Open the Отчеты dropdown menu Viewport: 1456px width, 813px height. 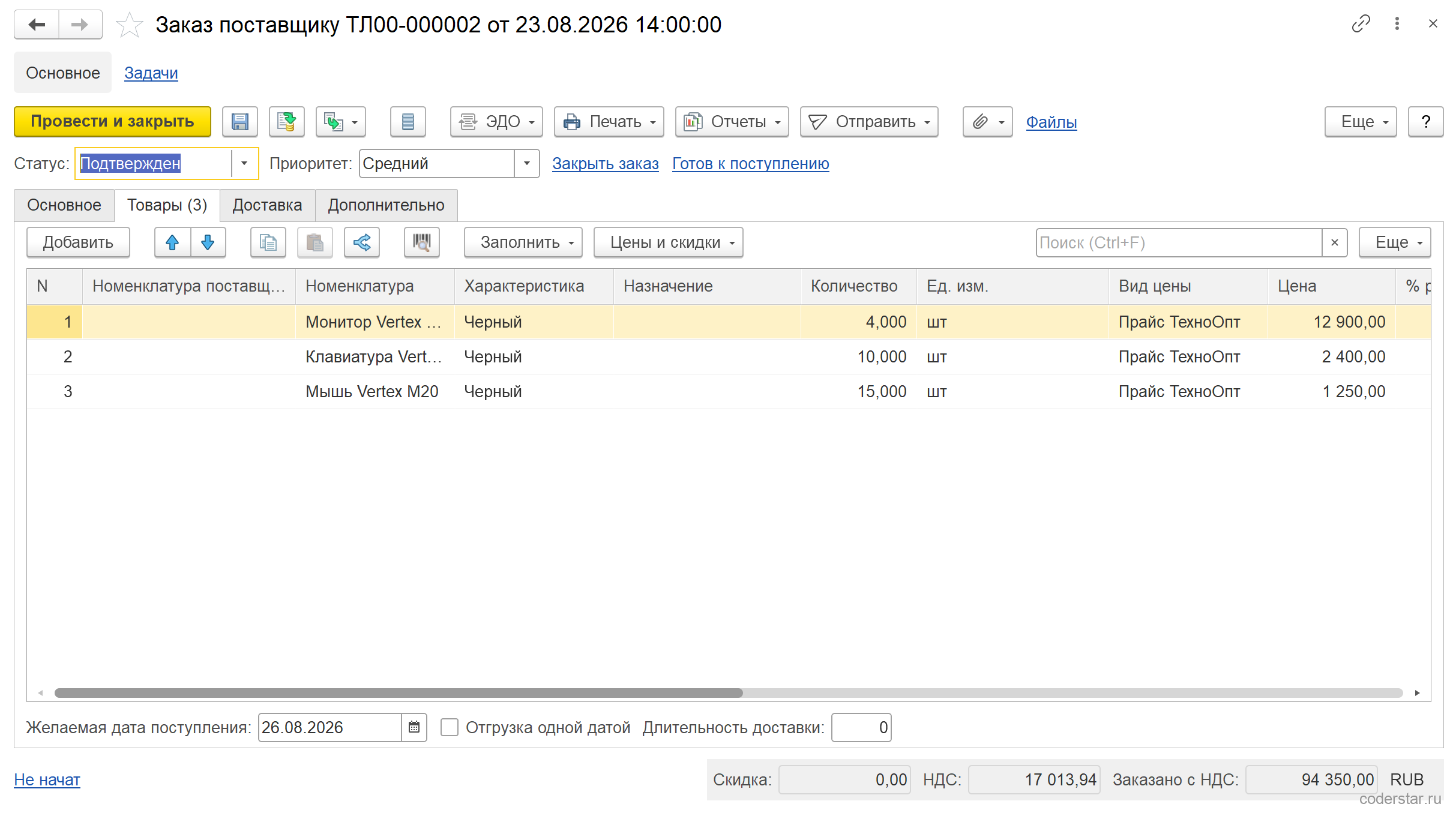coord(732,122)
